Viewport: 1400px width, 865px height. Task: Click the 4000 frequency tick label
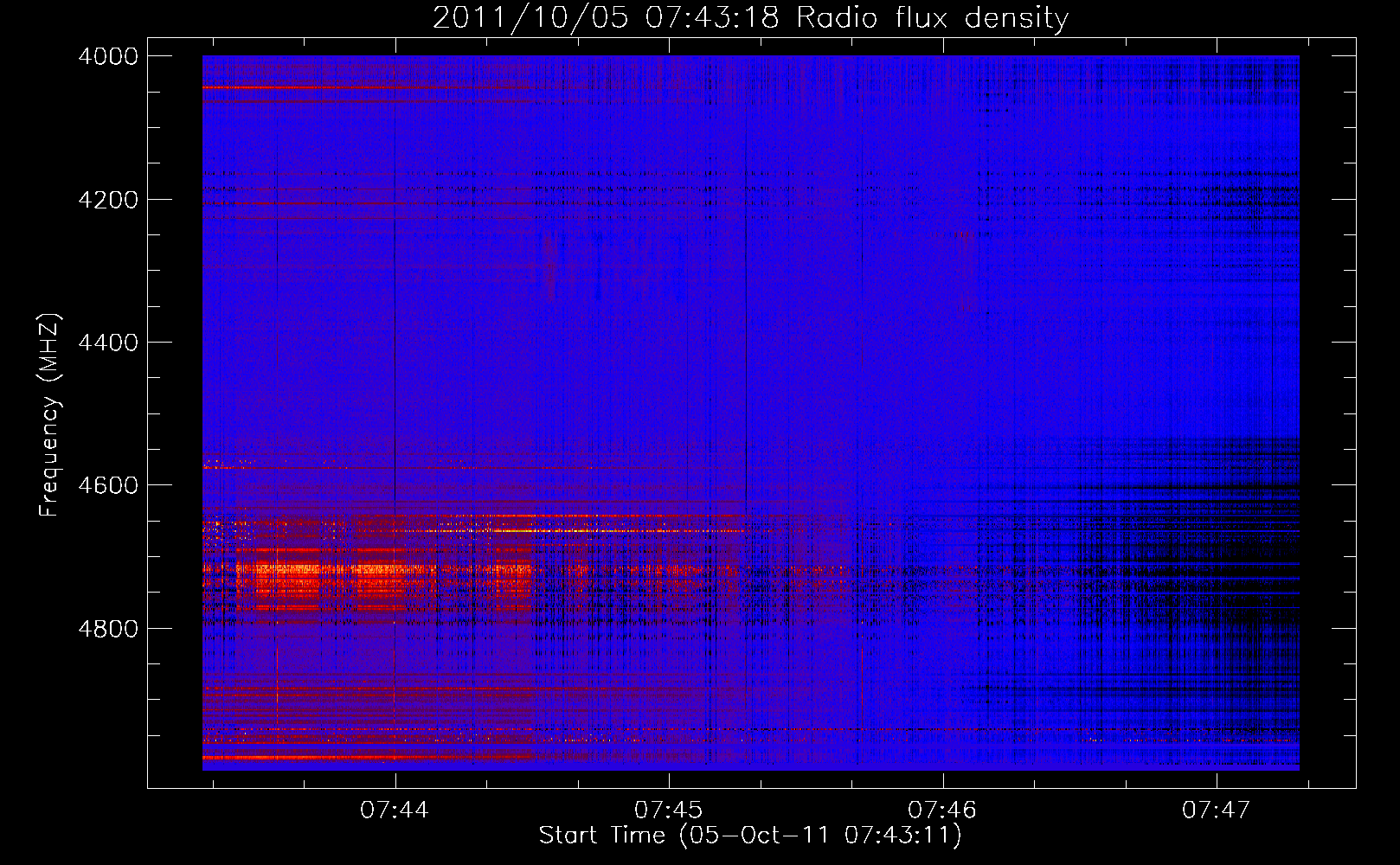pos(108,56)
